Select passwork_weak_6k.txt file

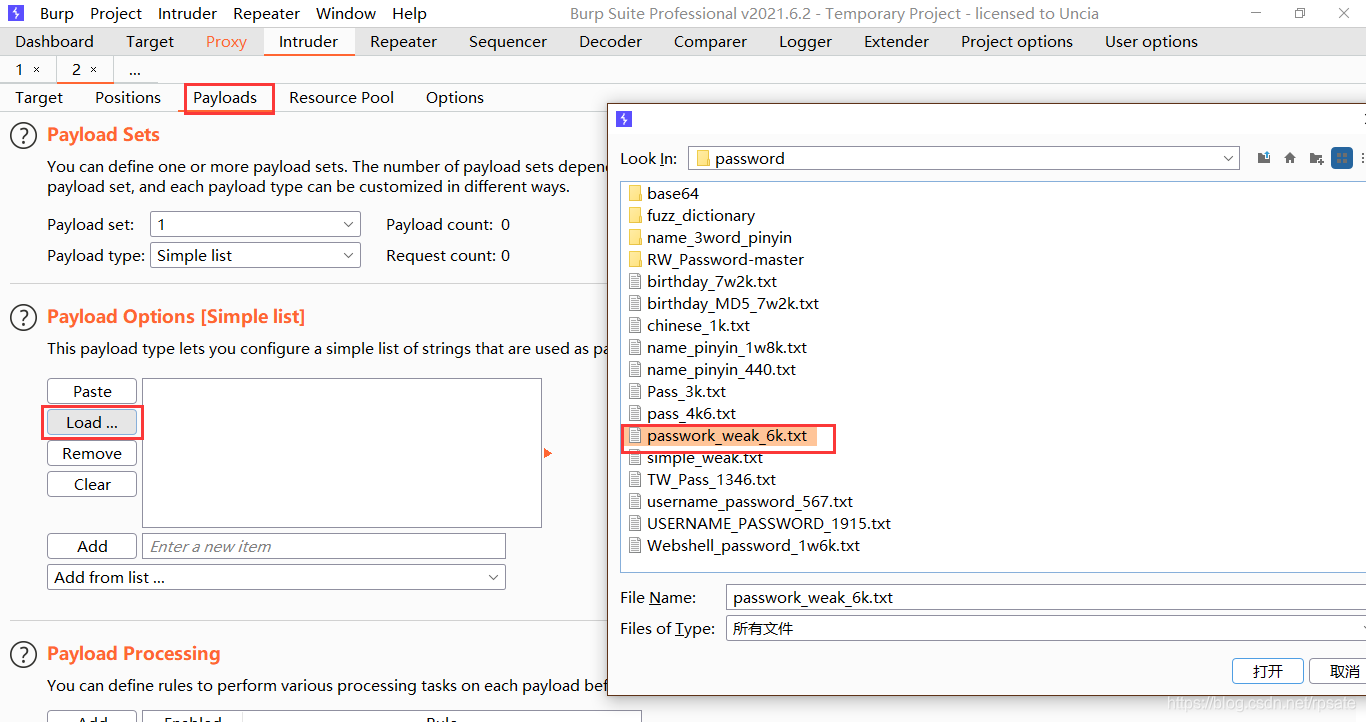coord(720,435)
